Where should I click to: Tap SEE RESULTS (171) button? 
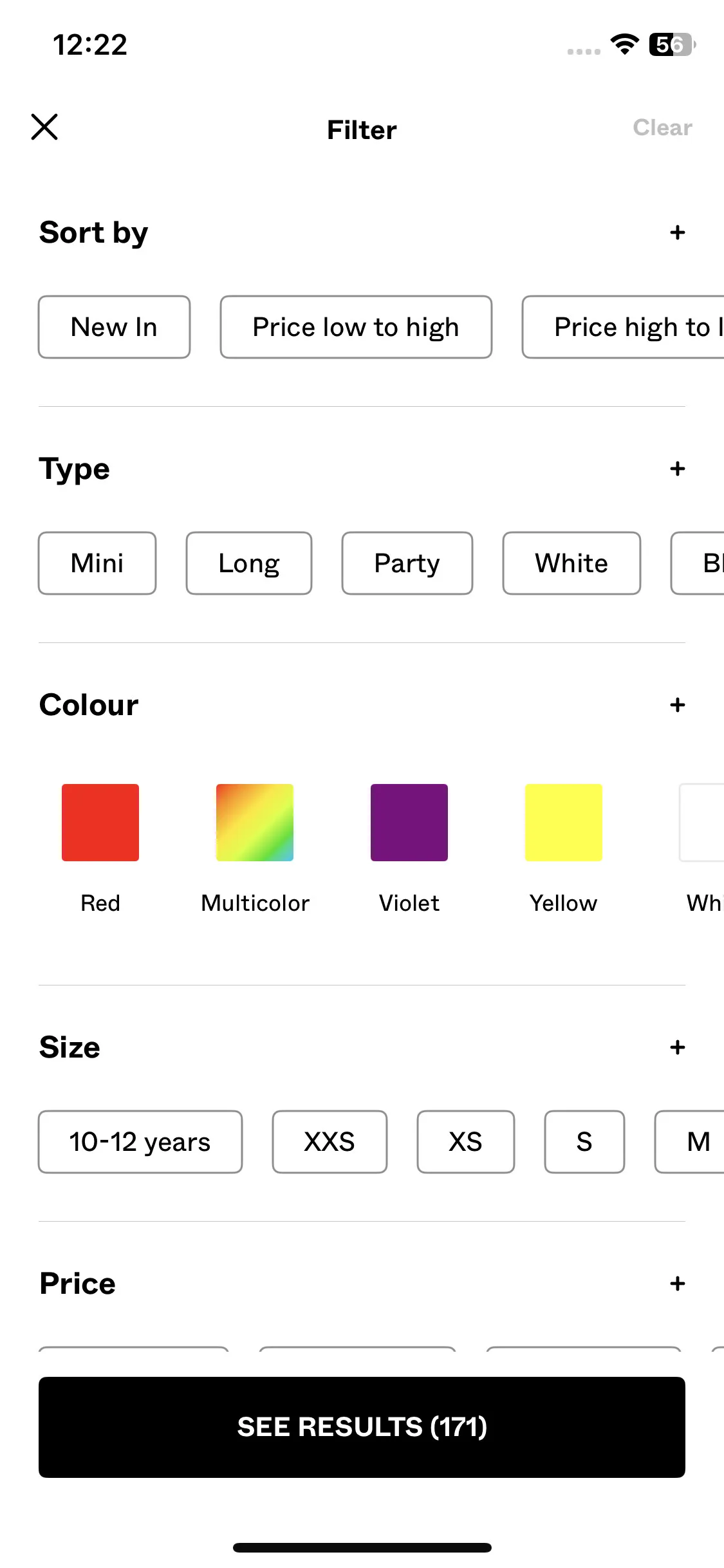pyautogui.click(x=362, y=1427)
